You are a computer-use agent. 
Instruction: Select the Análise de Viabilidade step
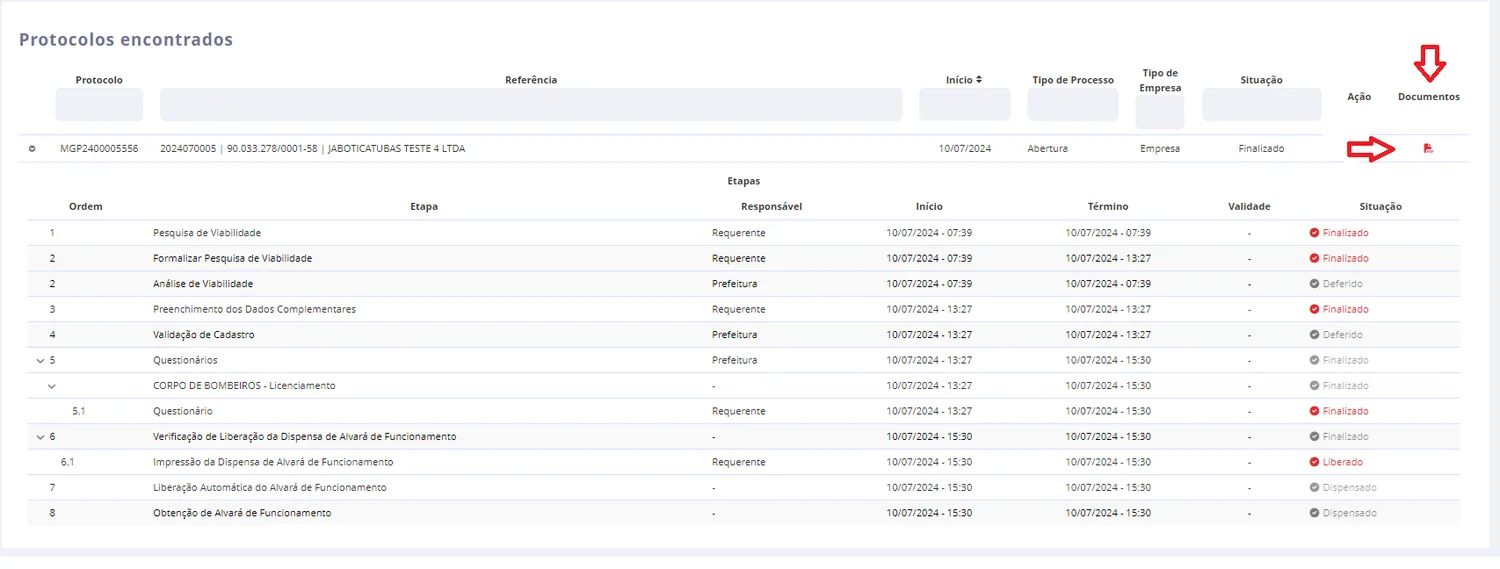[203, 284]
